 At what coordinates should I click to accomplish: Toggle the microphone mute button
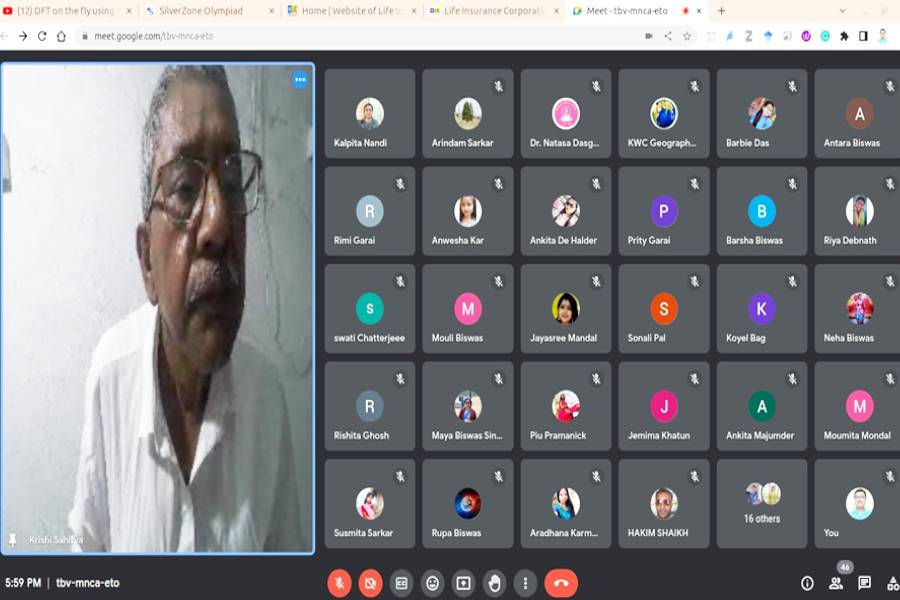pos(340,583)
